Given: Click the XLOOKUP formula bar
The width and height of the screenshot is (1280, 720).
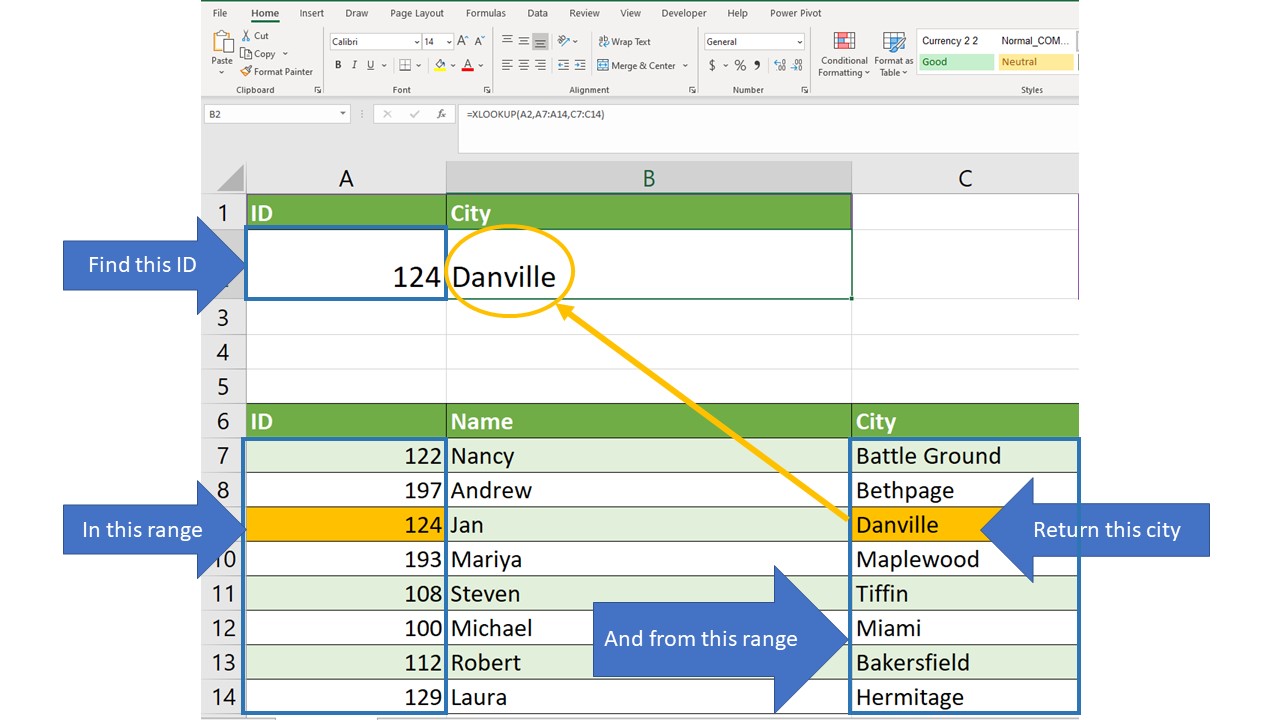Looking at the screenshot, I should pyautogui.click(x=769, y=129).
